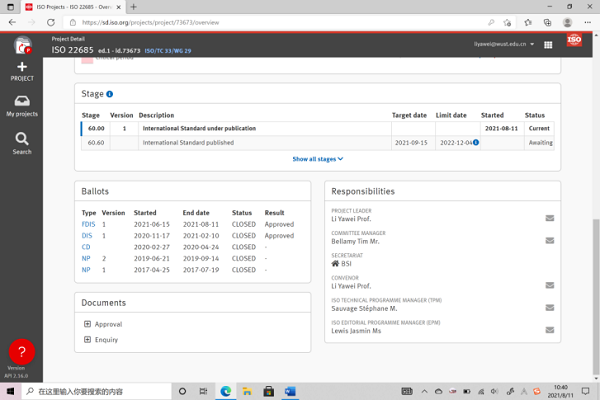Image resolution: width=600 pixels, height=400 pixels.
Task: Expand the Approval documents folder
Action: pos(88,324)
